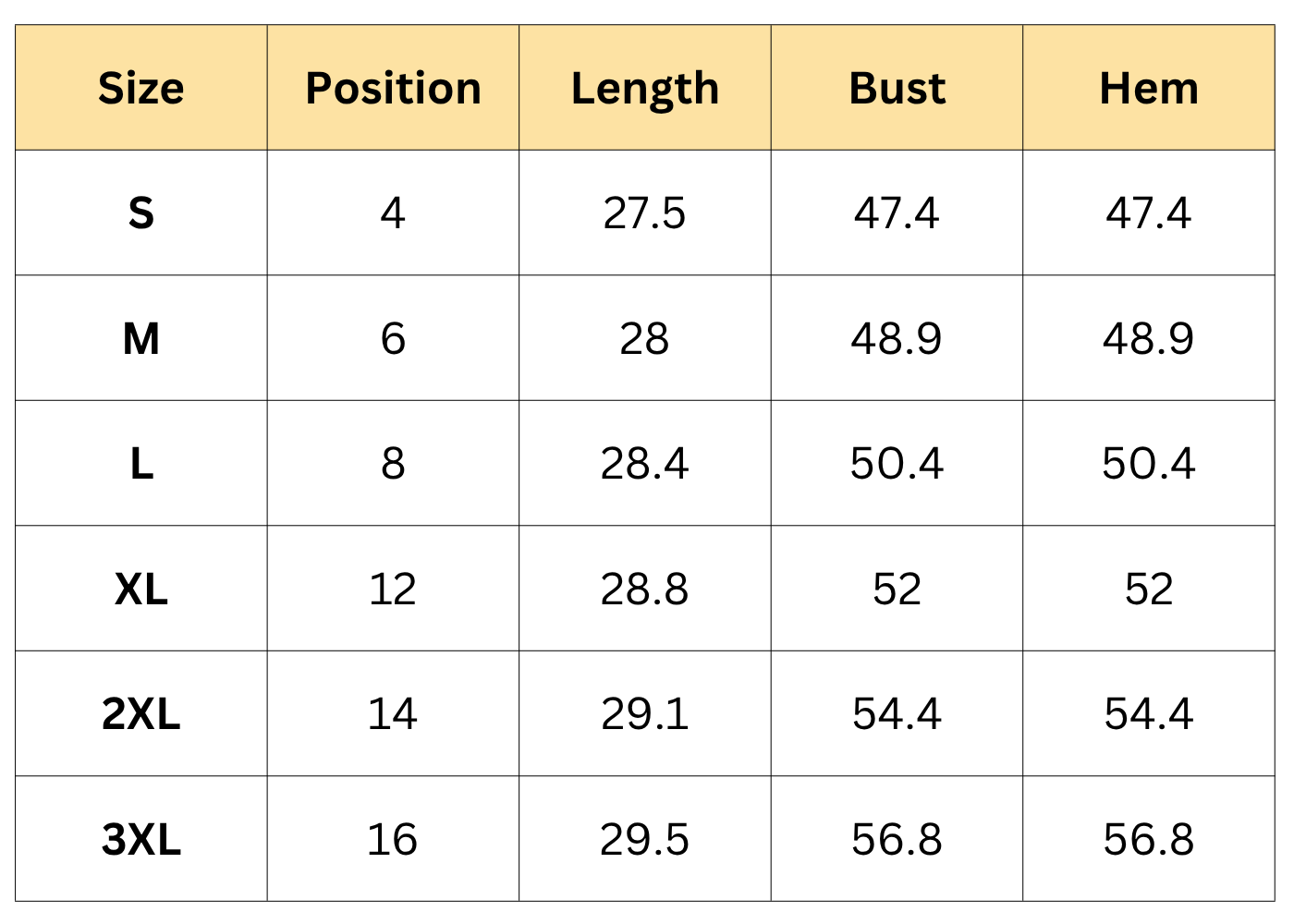This screenshot has height=924, width=1294.
Task: Click the Hem column header
Action: [1149, 89]
